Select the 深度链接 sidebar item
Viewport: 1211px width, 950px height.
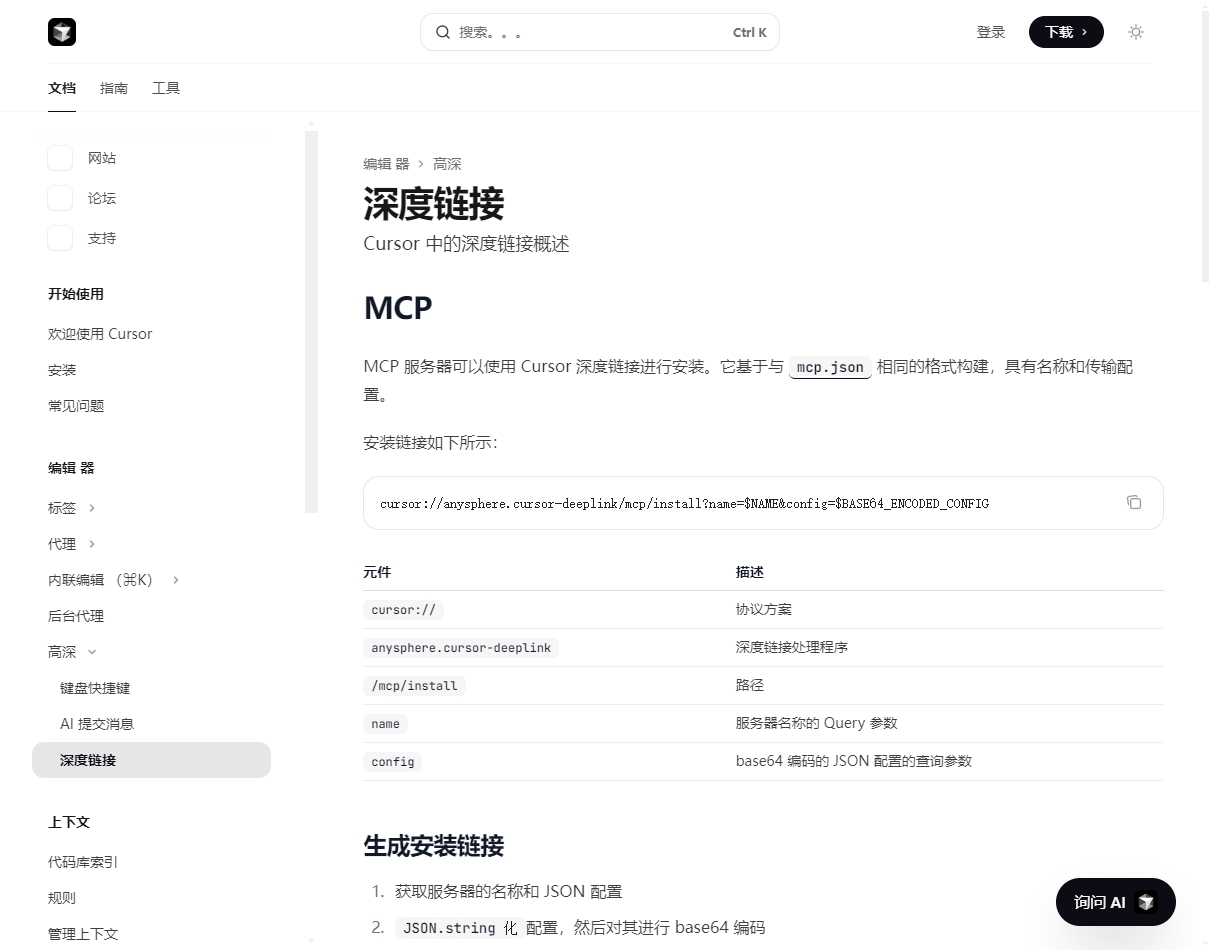click(151, 760)
